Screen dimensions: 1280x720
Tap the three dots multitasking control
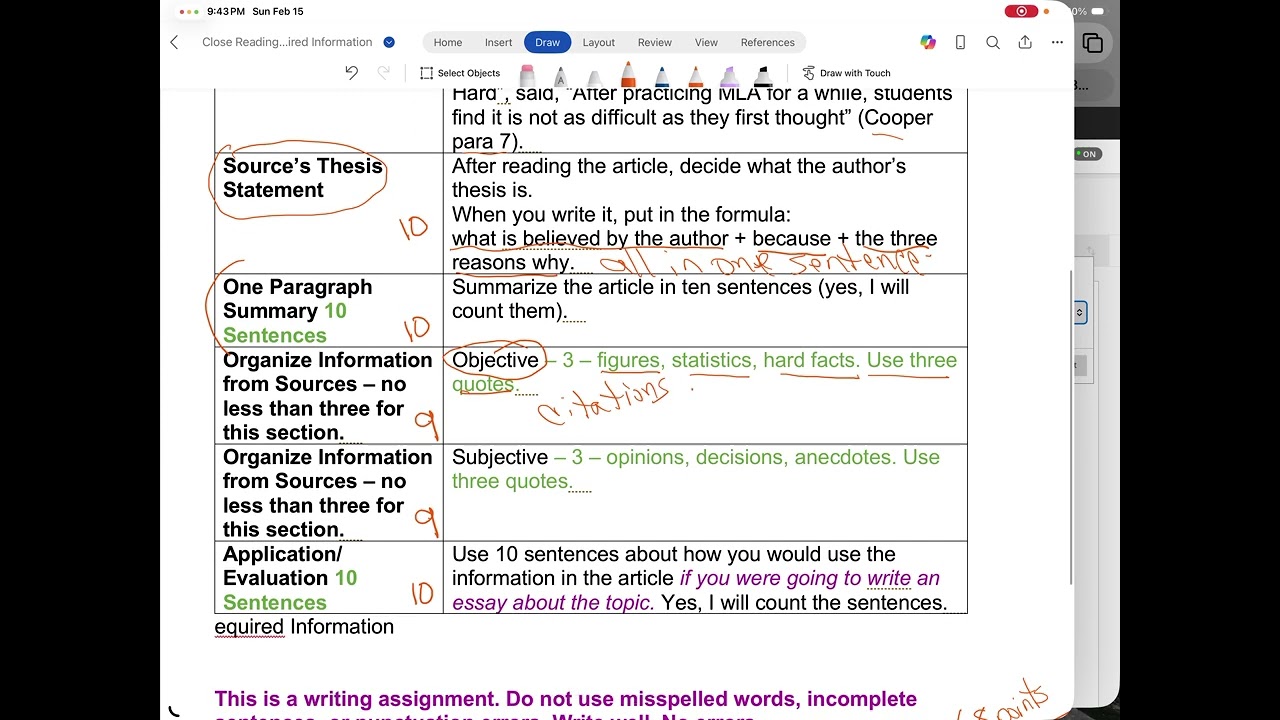[189, 12]
